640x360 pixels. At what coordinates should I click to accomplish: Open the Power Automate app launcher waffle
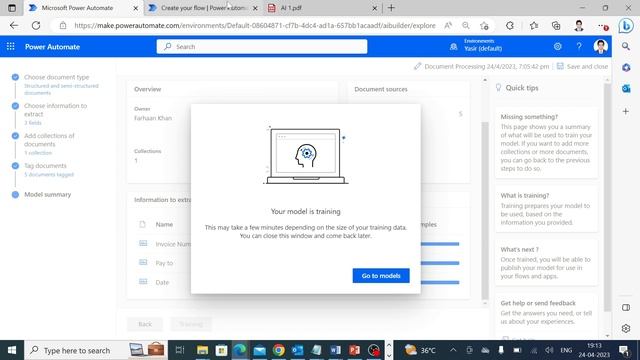(x=11, y=47)
